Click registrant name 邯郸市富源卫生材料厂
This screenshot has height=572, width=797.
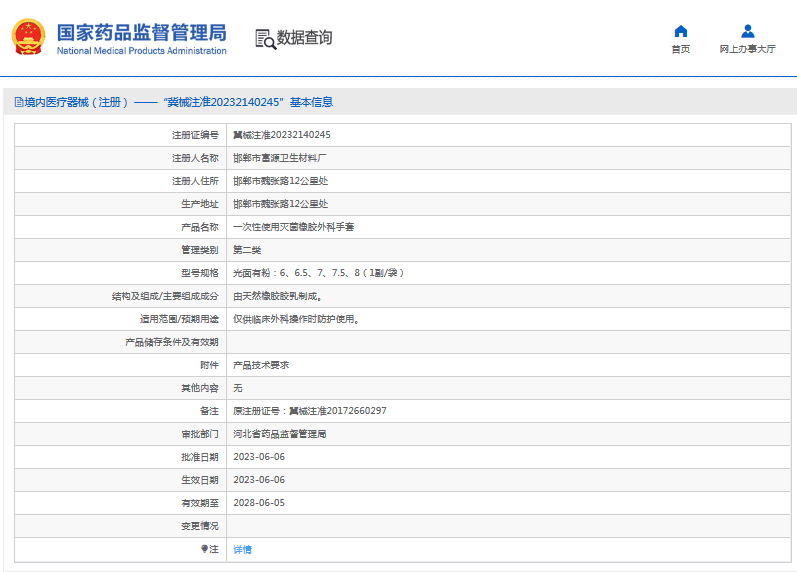pos(279,158)
